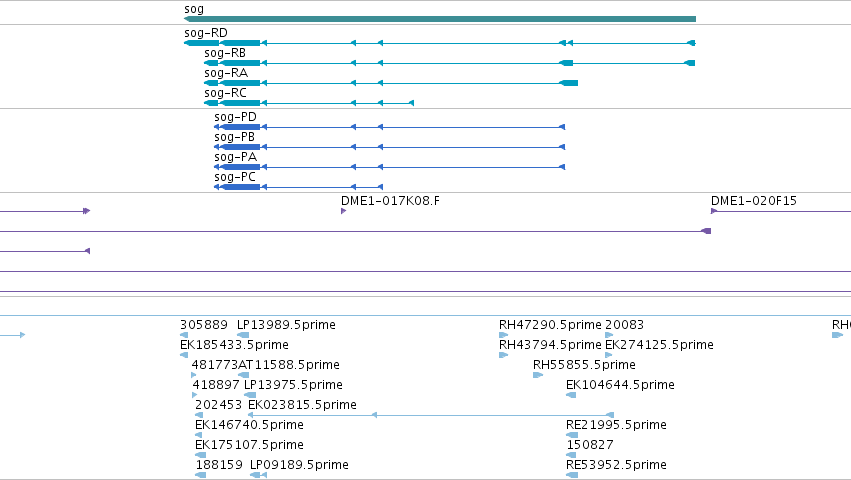Click the sog gene label
This screenshot has height=480, width=851.
(194, 9)
